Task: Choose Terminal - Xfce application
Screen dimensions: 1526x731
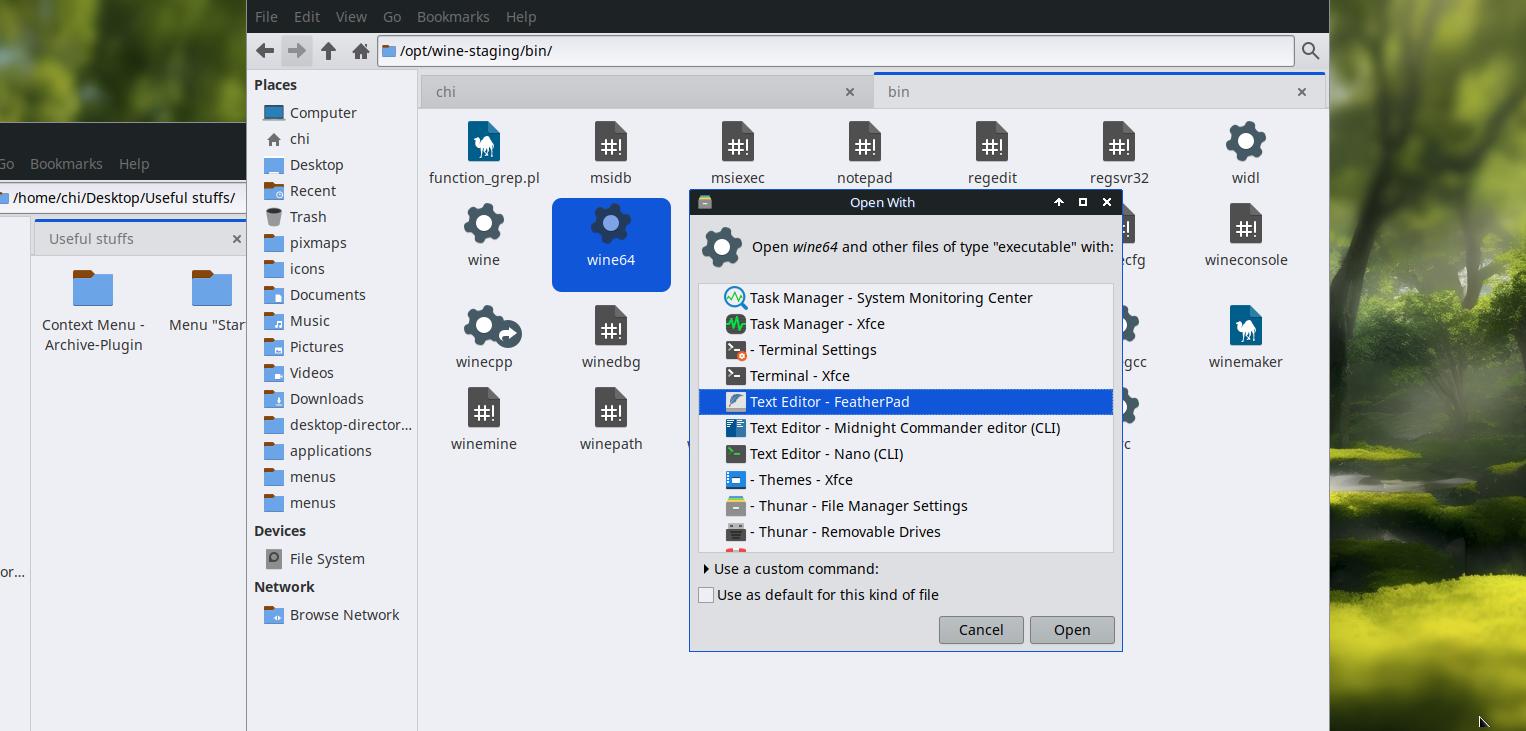Action: (906, 376)
